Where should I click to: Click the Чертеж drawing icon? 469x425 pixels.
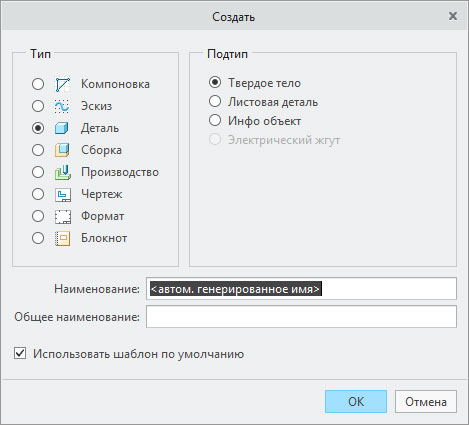tap(63, 194)
